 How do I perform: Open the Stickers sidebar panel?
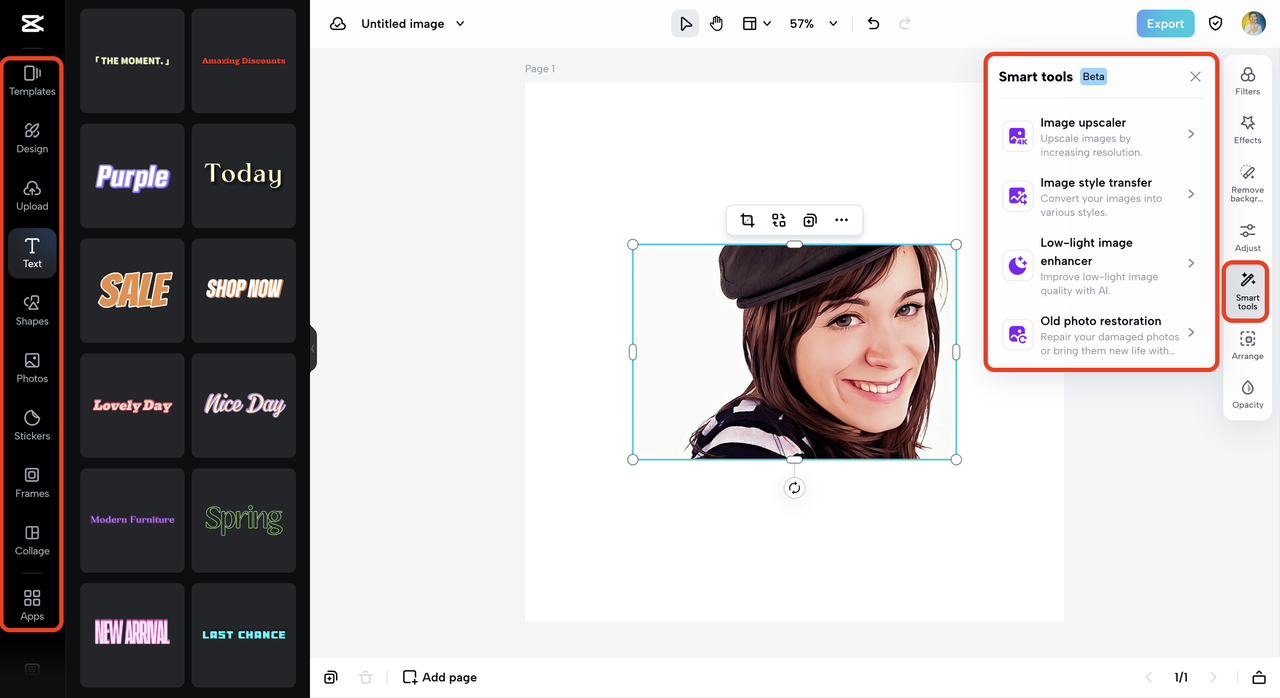[x=32, y=425]
